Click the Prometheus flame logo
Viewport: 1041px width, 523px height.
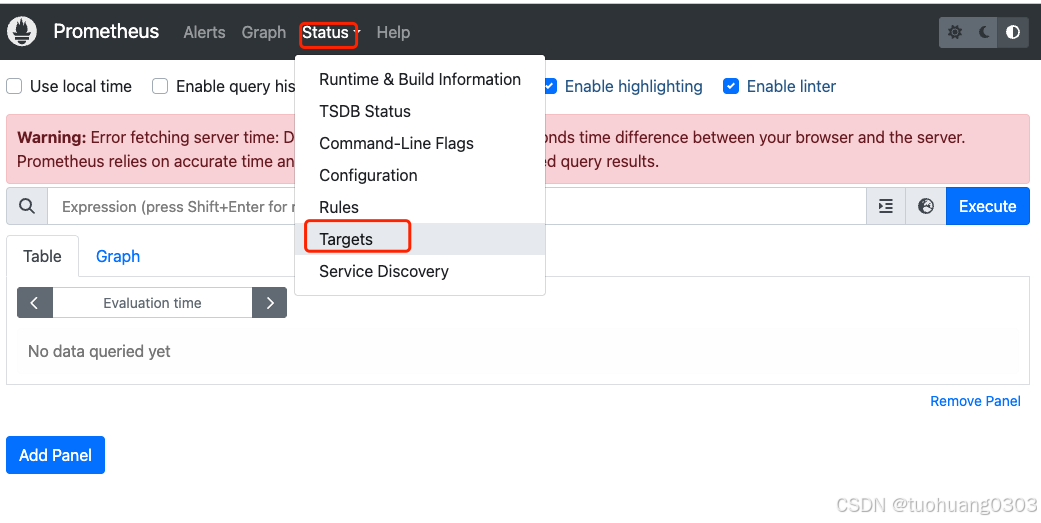[22, 32]
